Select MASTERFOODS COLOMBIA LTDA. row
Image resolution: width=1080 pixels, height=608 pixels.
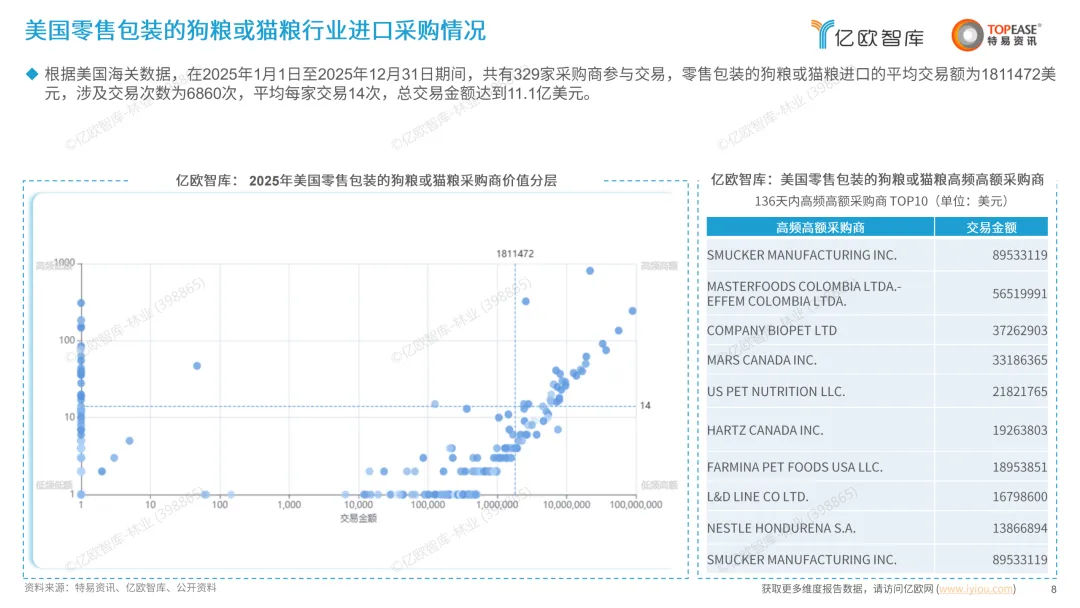click(x=877, y=294)
